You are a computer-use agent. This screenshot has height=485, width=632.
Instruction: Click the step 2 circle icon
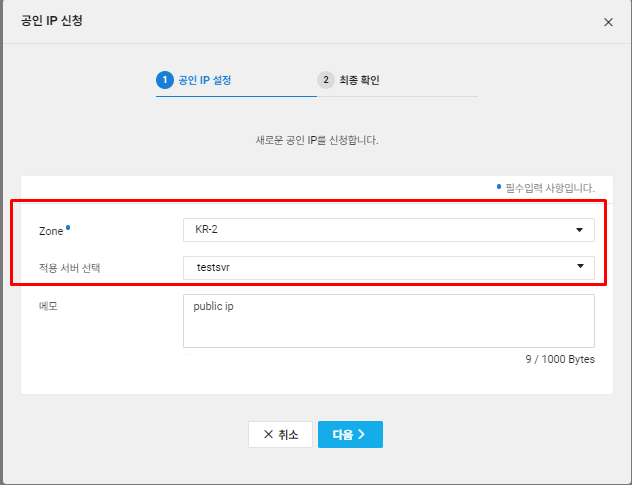coord(326,80)
